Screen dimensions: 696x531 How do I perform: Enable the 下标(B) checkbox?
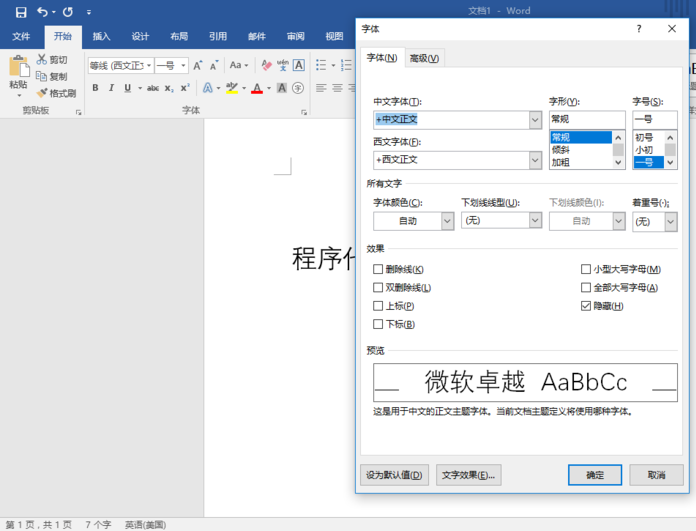click(x=378, y=324)
